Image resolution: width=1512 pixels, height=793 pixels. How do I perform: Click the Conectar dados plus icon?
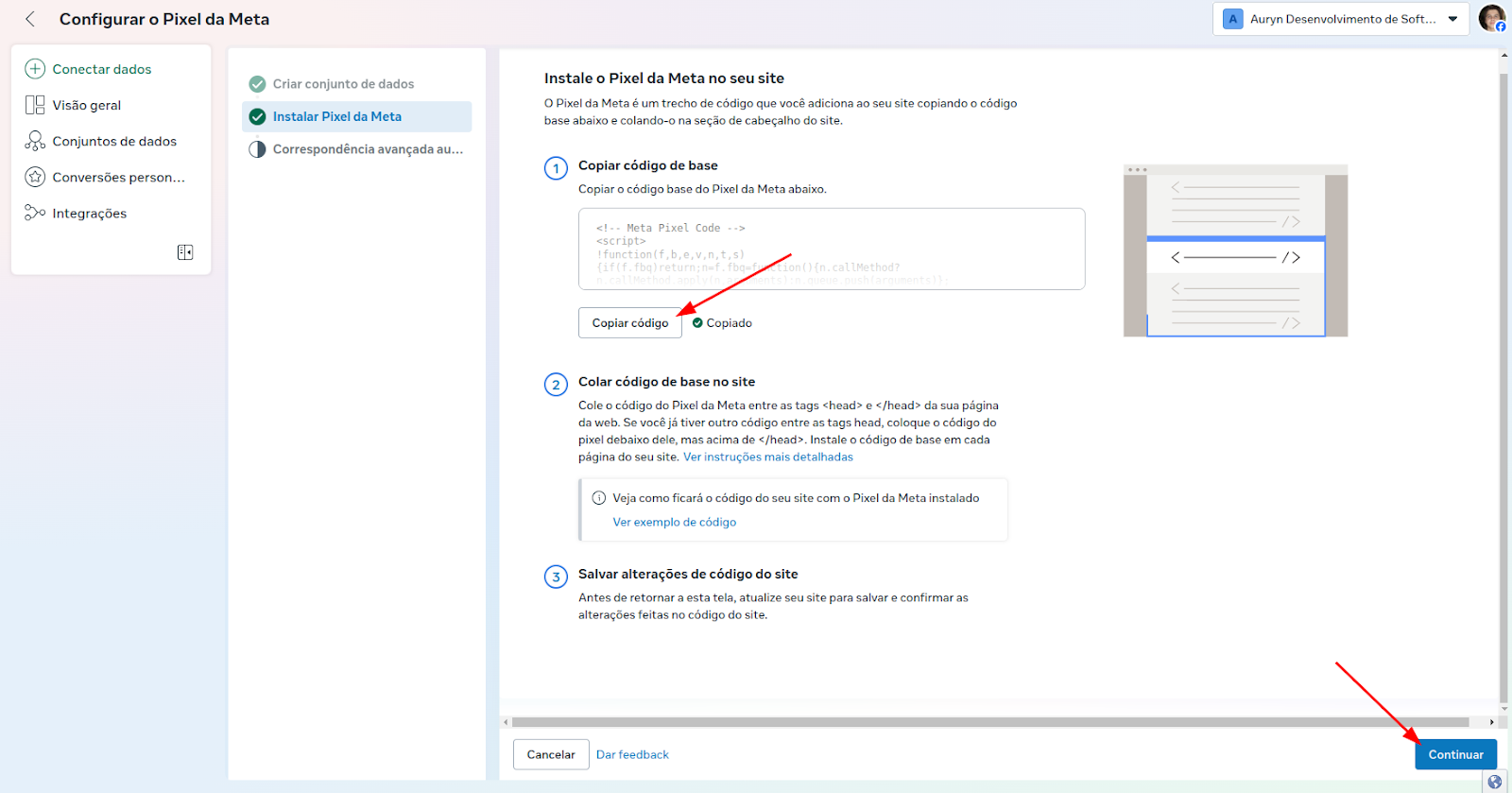[35, 69]
